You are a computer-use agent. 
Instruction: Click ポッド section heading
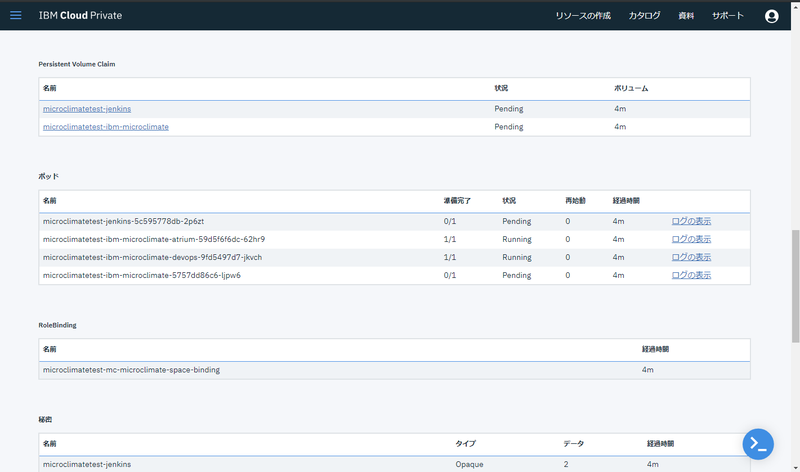click(x=48, y=176)
